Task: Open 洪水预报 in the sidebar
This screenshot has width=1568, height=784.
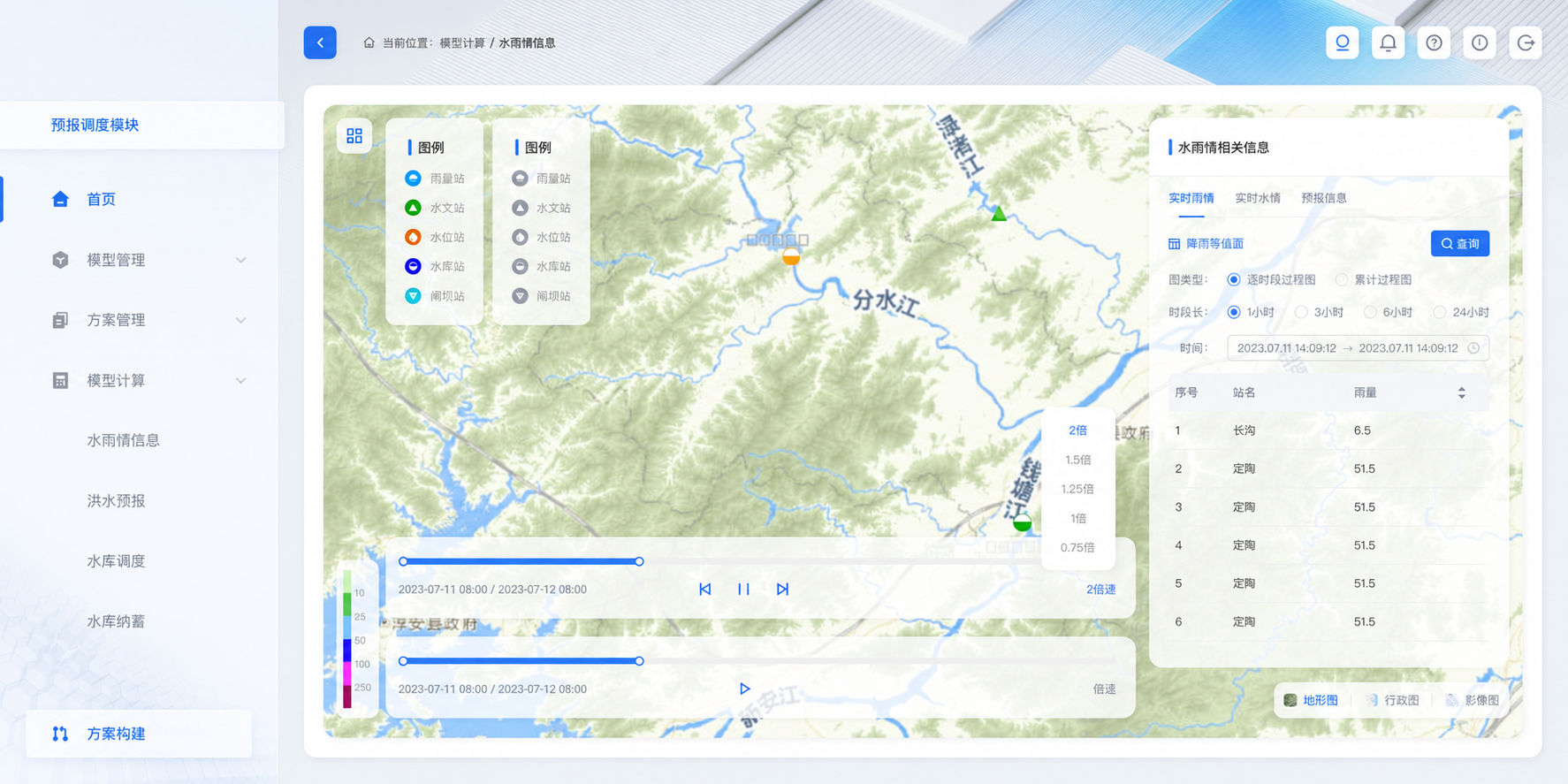Action: (x=116, y=500)
